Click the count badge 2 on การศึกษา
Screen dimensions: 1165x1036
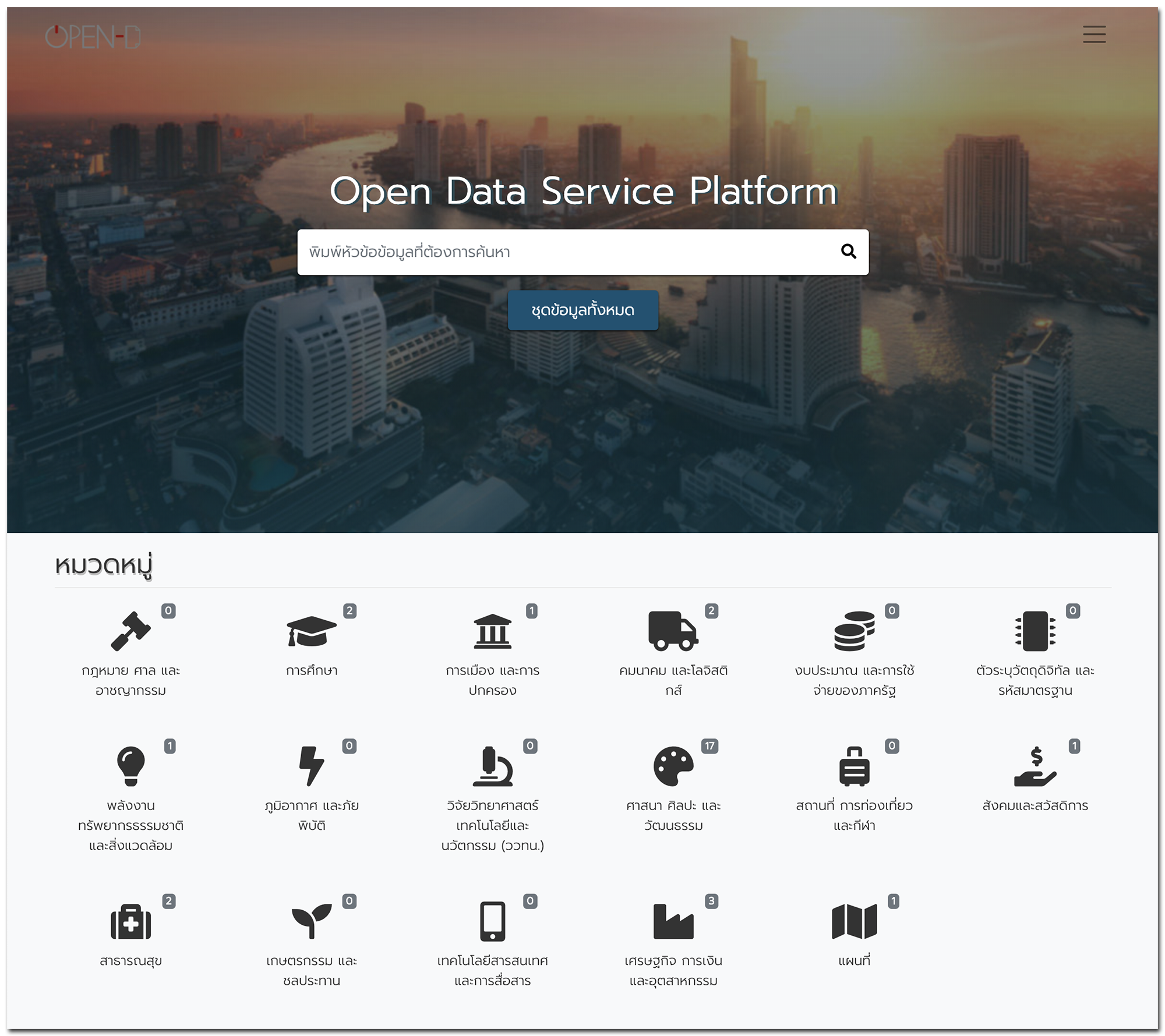[349, 611]
